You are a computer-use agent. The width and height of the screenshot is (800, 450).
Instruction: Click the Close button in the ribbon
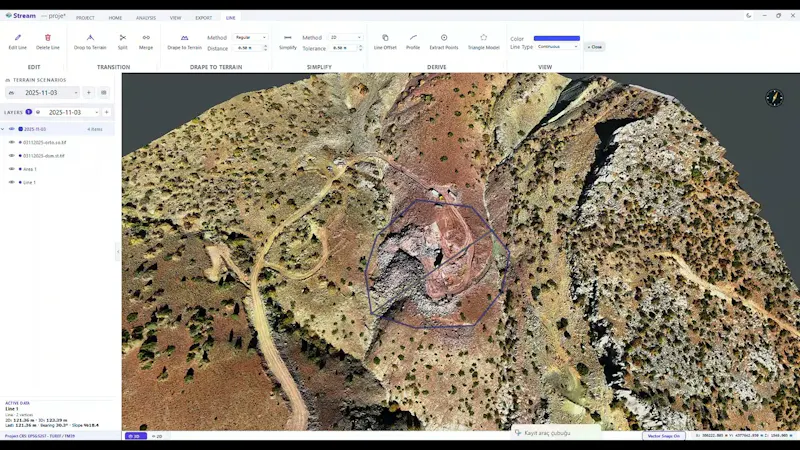(594, 47)
